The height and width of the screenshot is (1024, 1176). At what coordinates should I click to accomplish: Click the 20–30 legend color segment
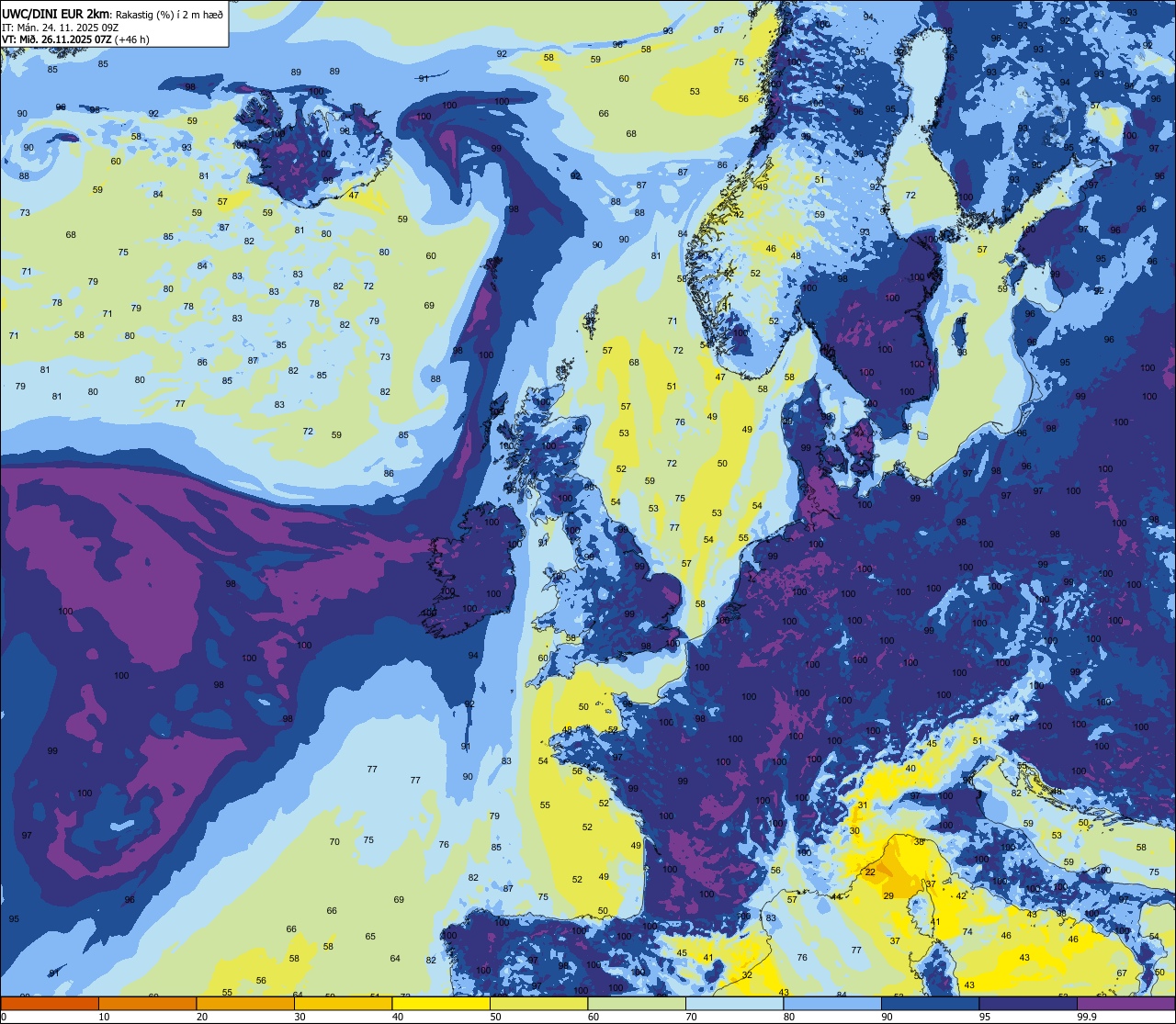tap(245, 1003)
